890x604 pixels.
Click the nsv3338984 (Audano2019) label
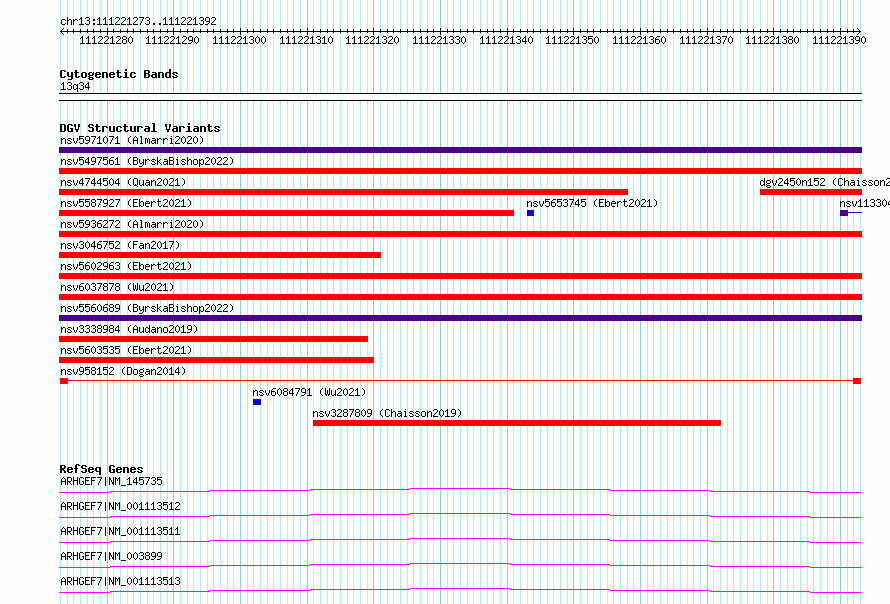(129, 329)
